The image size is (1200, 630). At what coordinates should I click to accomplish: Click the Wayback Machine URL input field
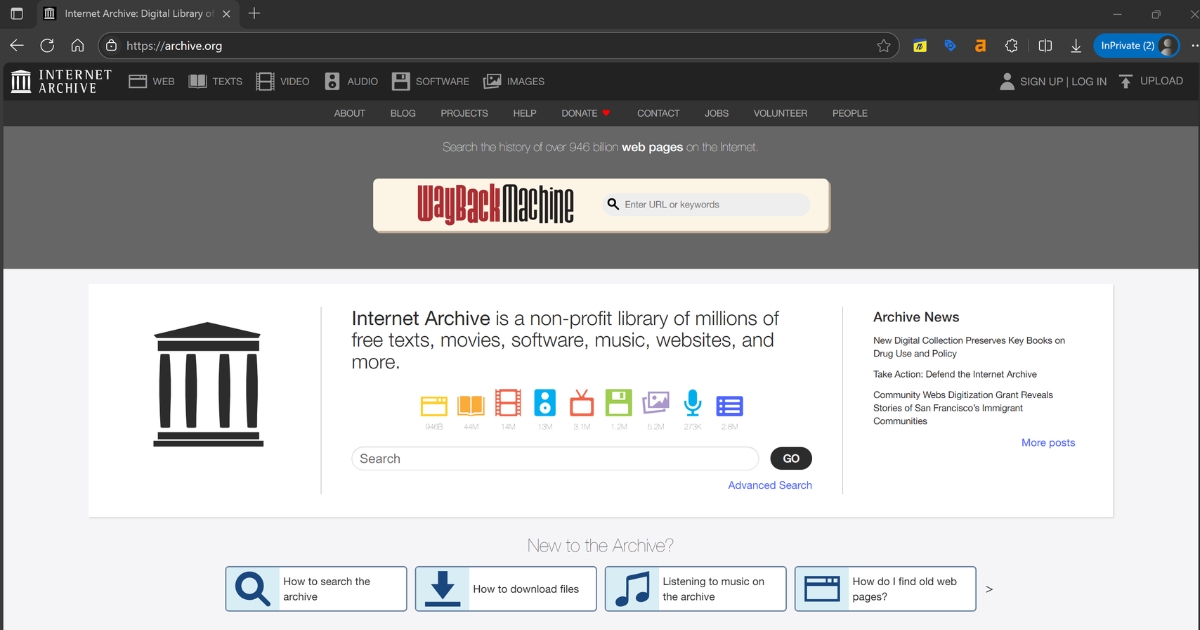[712, 205]
